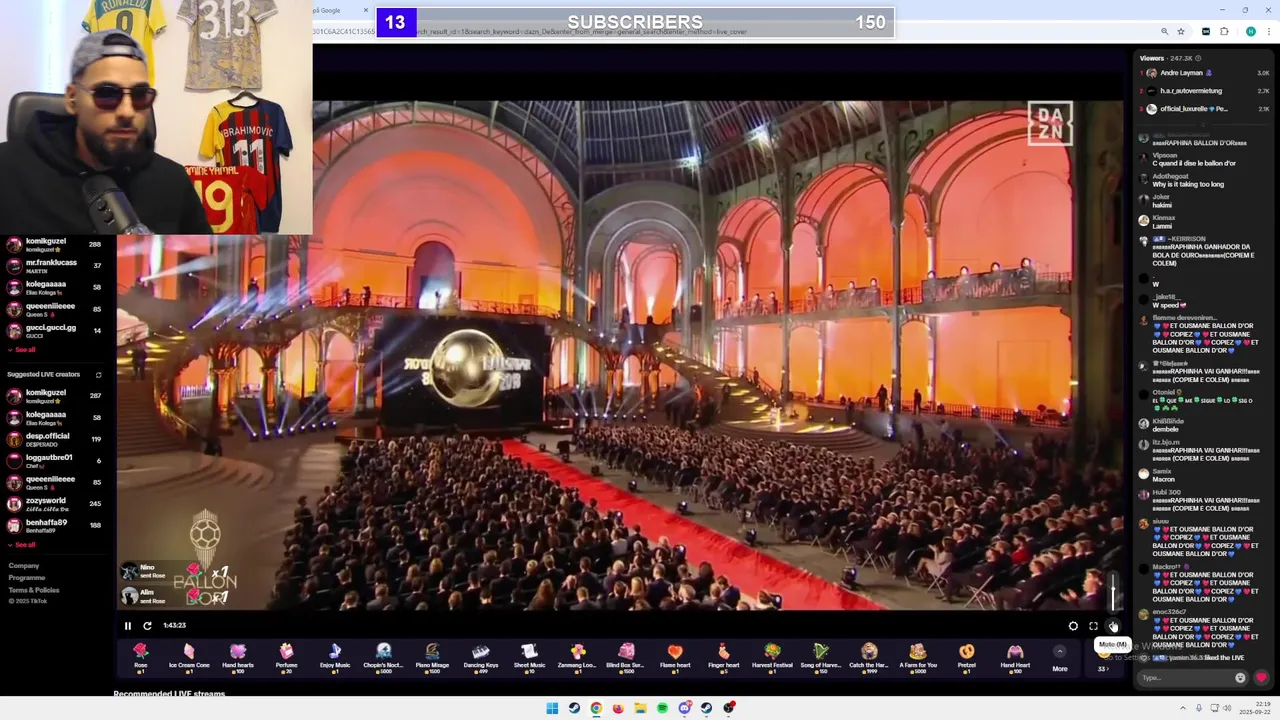1280x720 pixels.
Task: Mute the stream with speaker icon
Action: 1113,626
